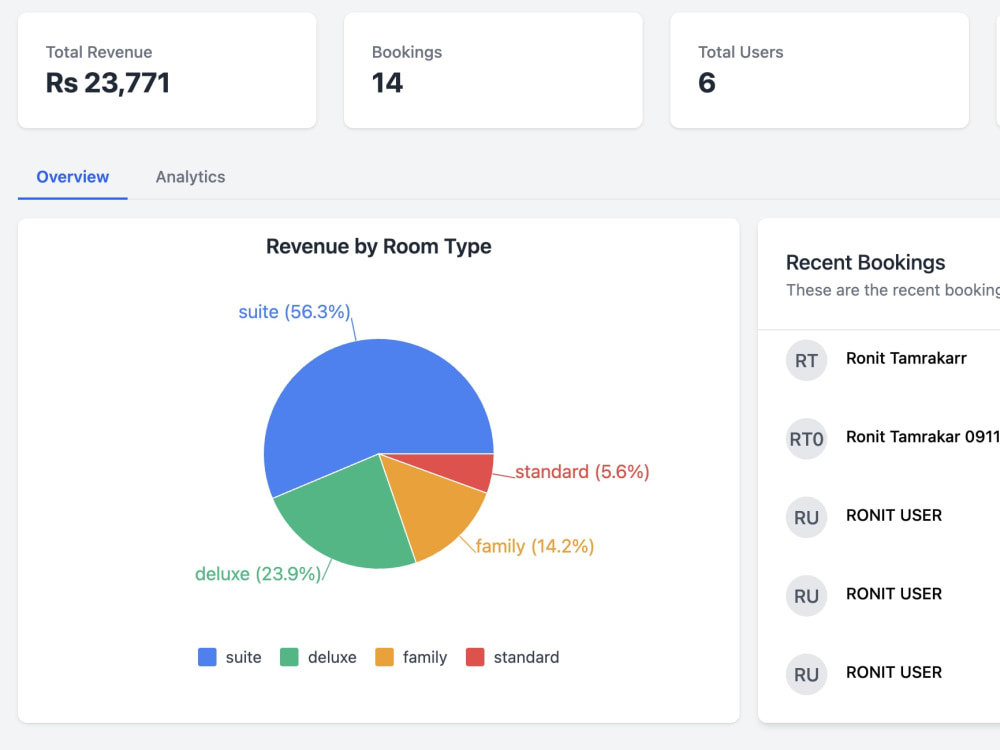Open the Total Users card
This screenshot has height=750, width=1000.
coord(820,70)
